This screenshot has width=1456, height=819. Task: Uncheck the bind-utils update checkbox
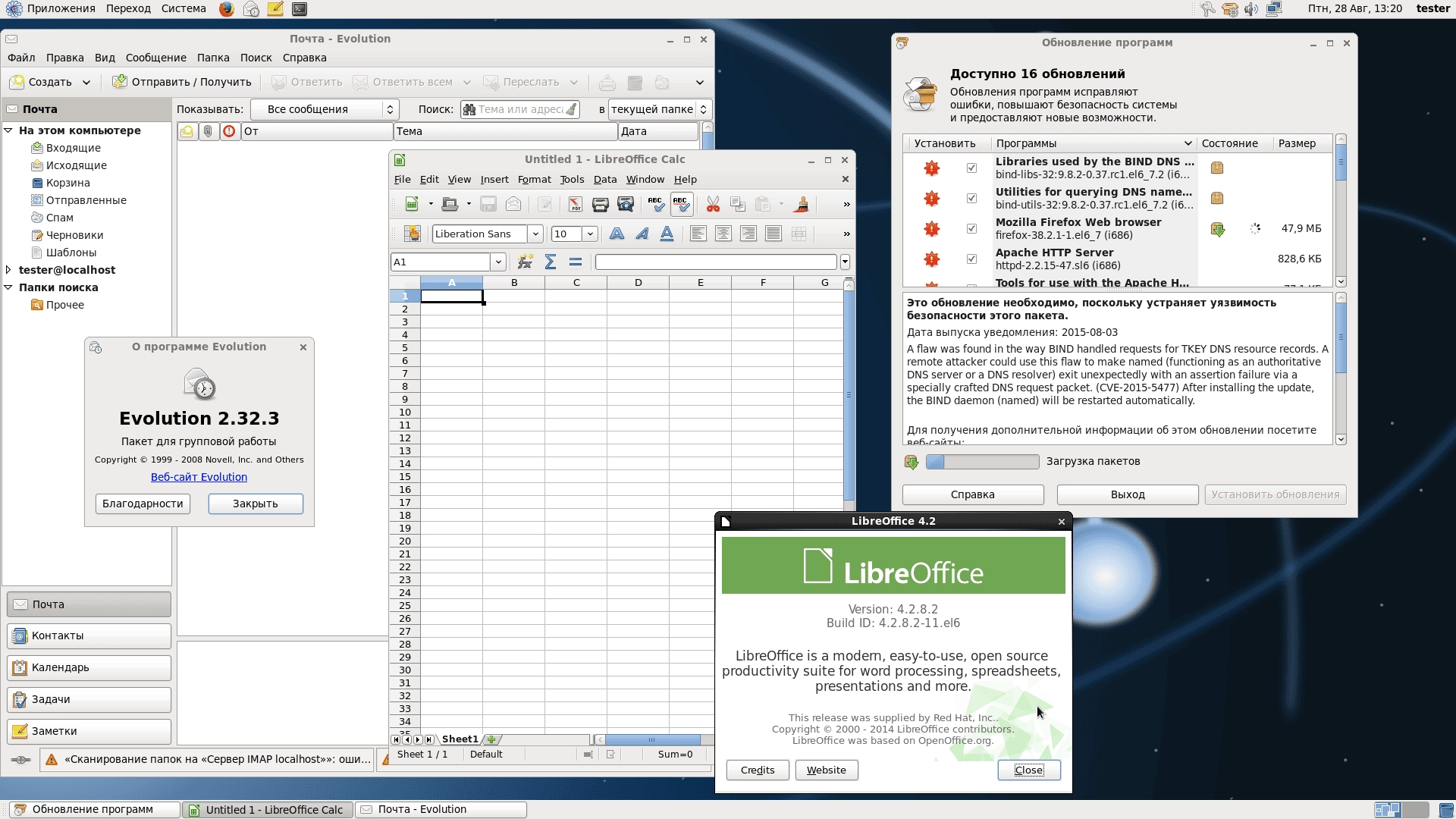point(971,199)
